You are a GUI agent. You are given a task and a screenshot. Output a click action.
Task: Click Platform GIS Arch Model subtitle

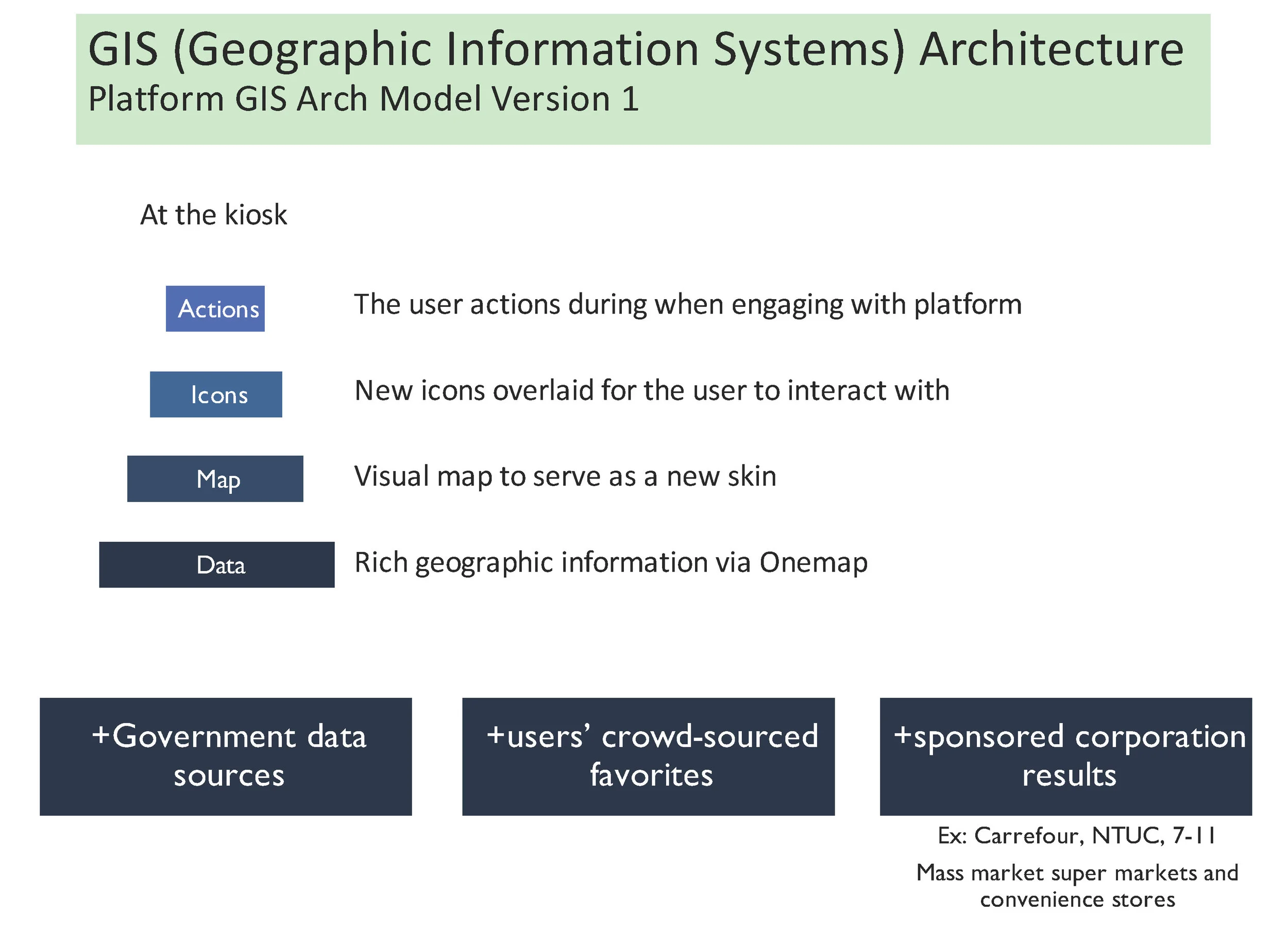click(x=363, y=98)
